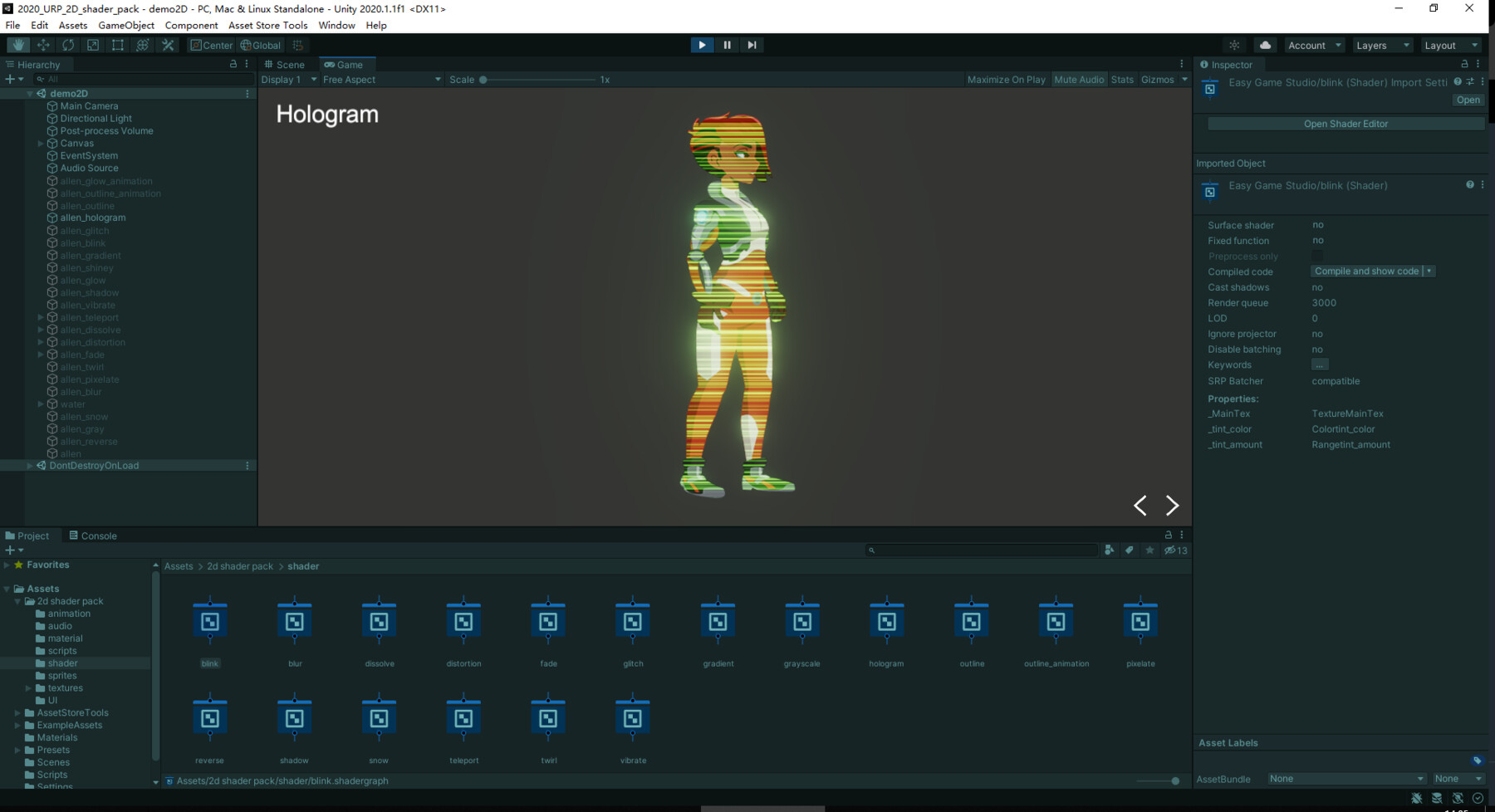Expand the allen_teleport hierarchy item
1495x812 pixels.
(x=40, y=317)
